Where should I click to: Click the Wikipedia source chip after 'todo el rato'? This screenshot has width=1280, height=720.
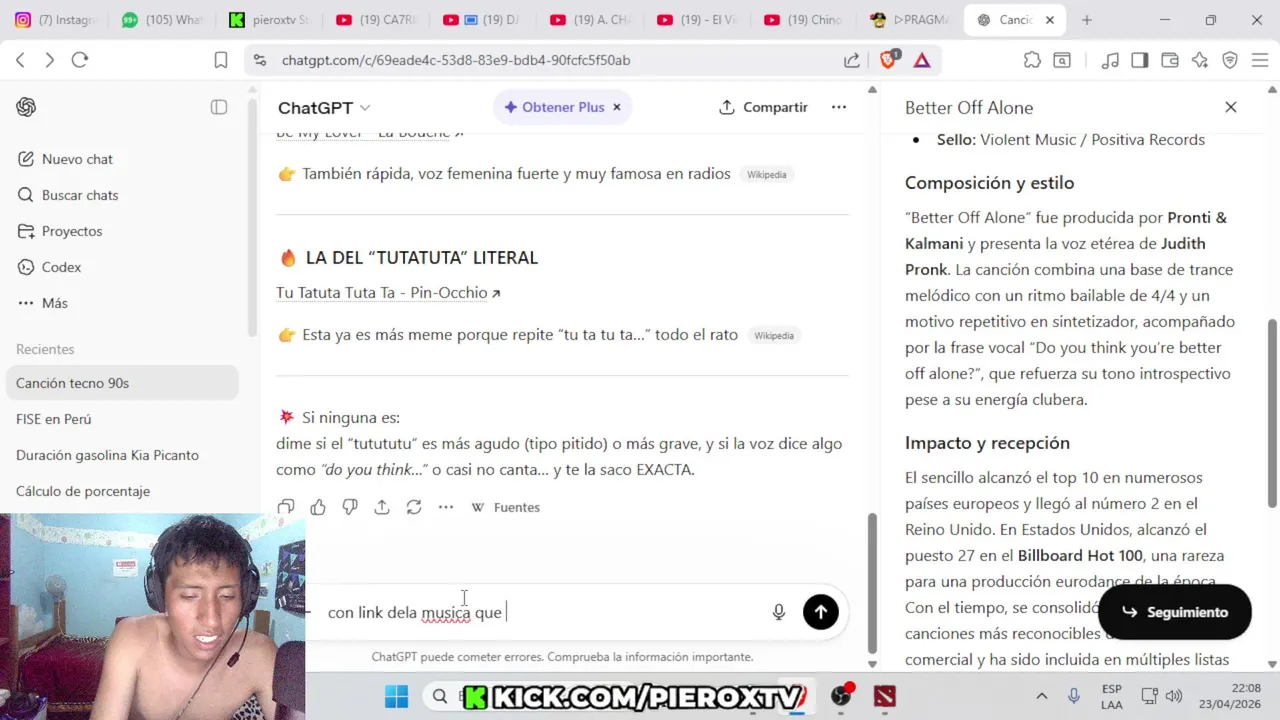coord(774,335)
